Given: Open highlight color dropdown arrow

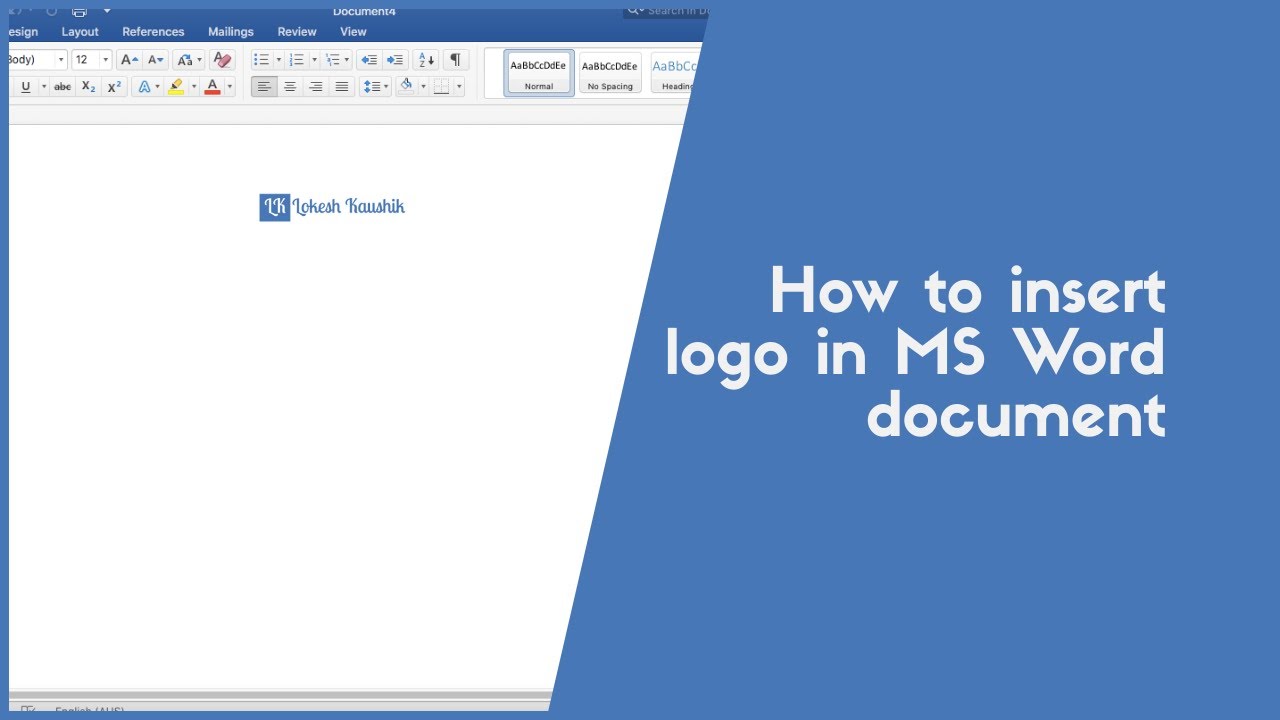Looking at the screenshot, I should (194, 87).
